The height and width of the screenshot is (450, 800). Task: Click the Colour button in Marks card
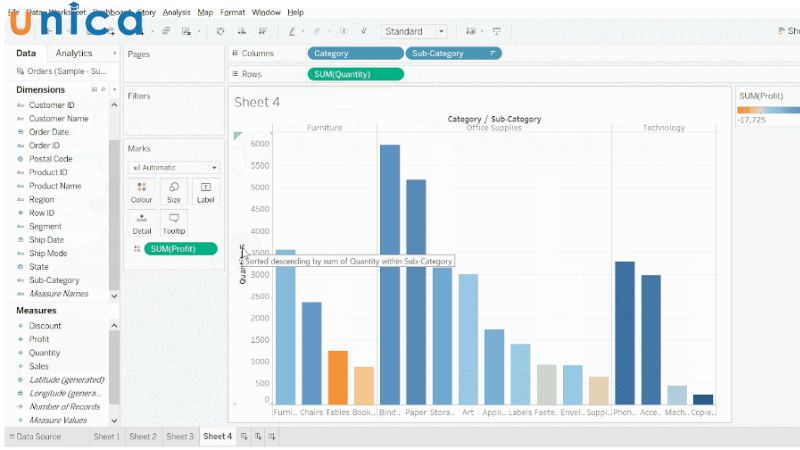pos(141,191)
